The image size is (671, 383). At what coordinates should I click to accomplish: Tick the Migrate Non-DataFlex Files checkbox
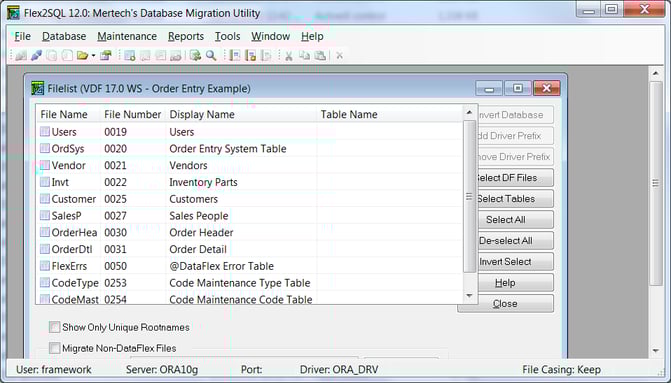54,348
